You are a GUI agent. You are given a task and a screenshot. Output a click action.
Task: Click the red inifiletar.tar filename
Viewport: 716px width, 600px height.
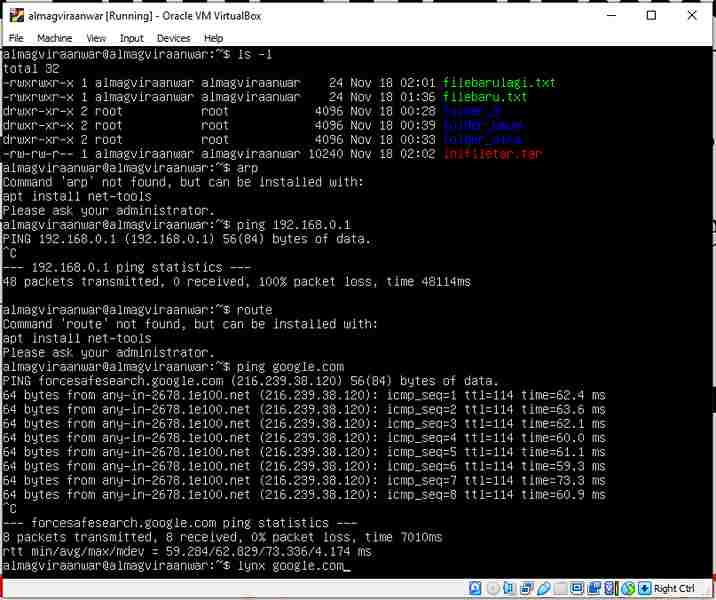pos(492,153)
